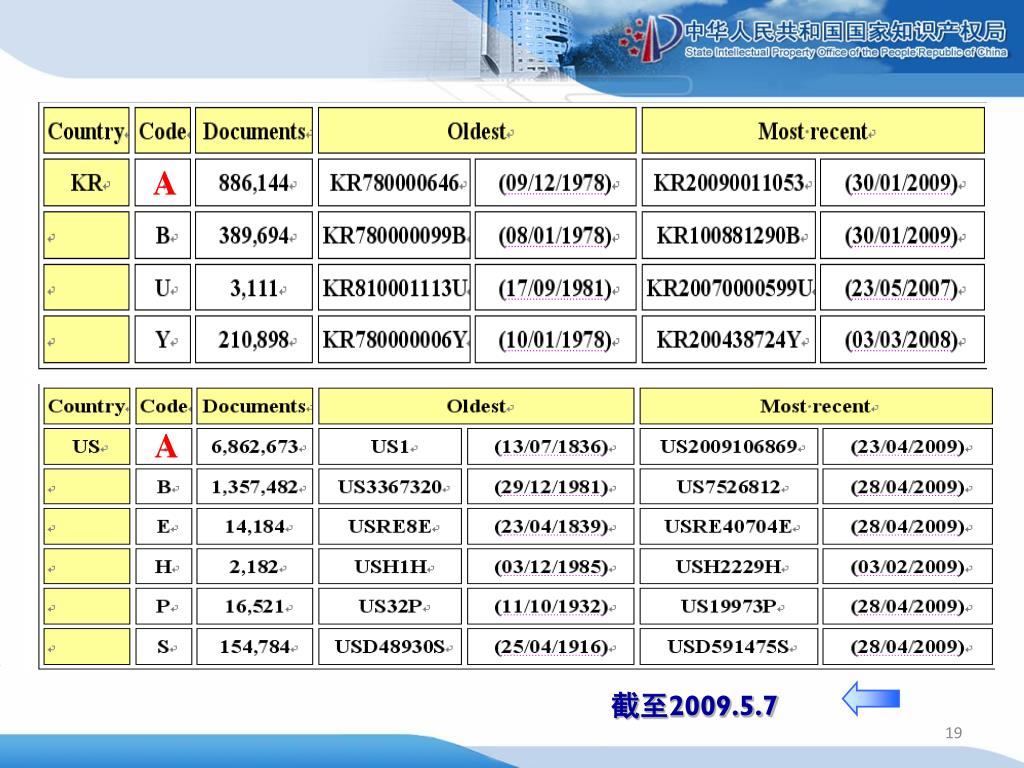
Task: Click oldest document number KR780000006Y
Action: [x=394, y=340]
